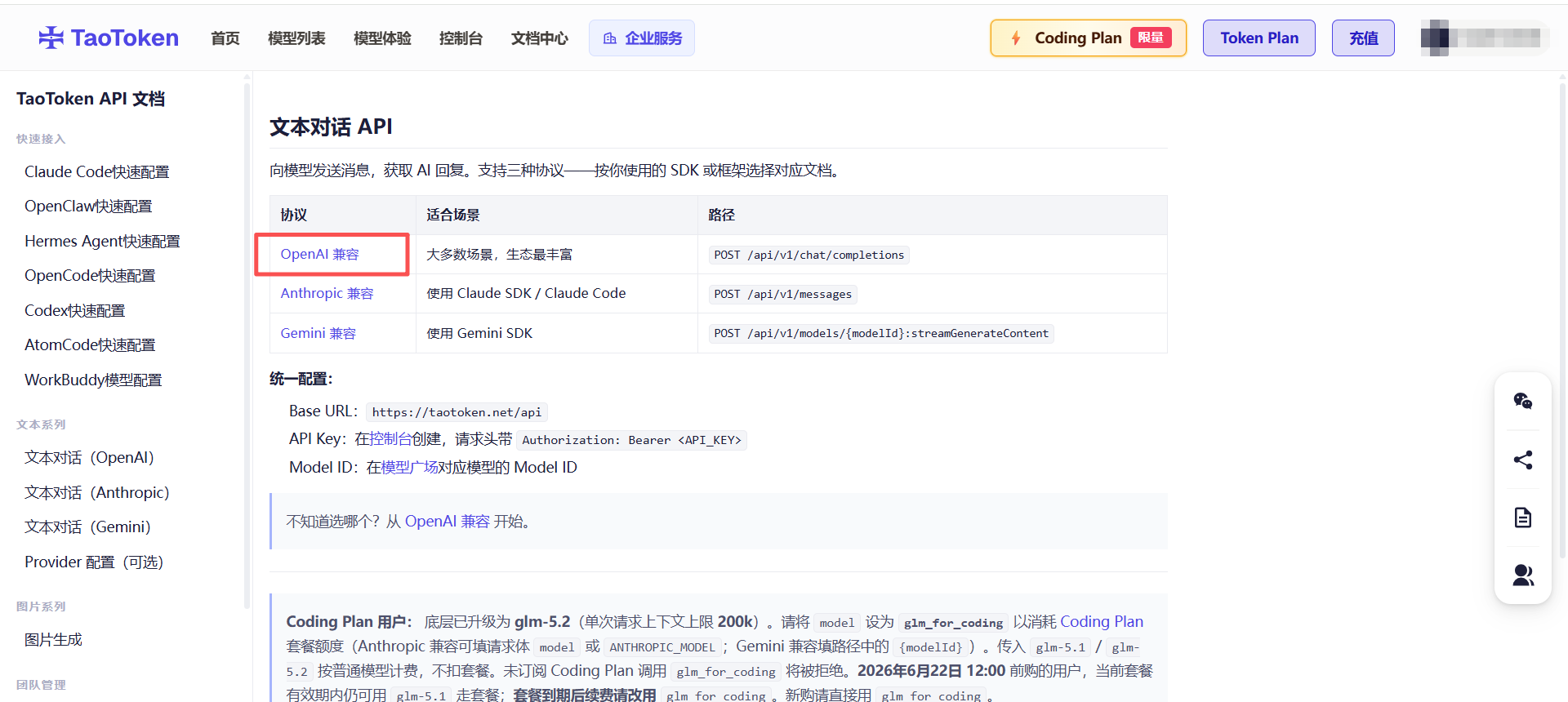Click OpenAI 兼容 link in the tip box
This screenshot has width=1568, height=702.
[x=448, y=522]
